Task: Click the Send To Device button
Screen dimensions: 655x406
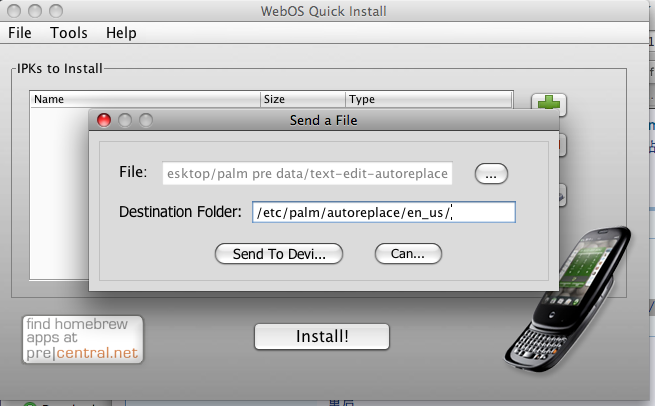Action: [x=279, y=254]
